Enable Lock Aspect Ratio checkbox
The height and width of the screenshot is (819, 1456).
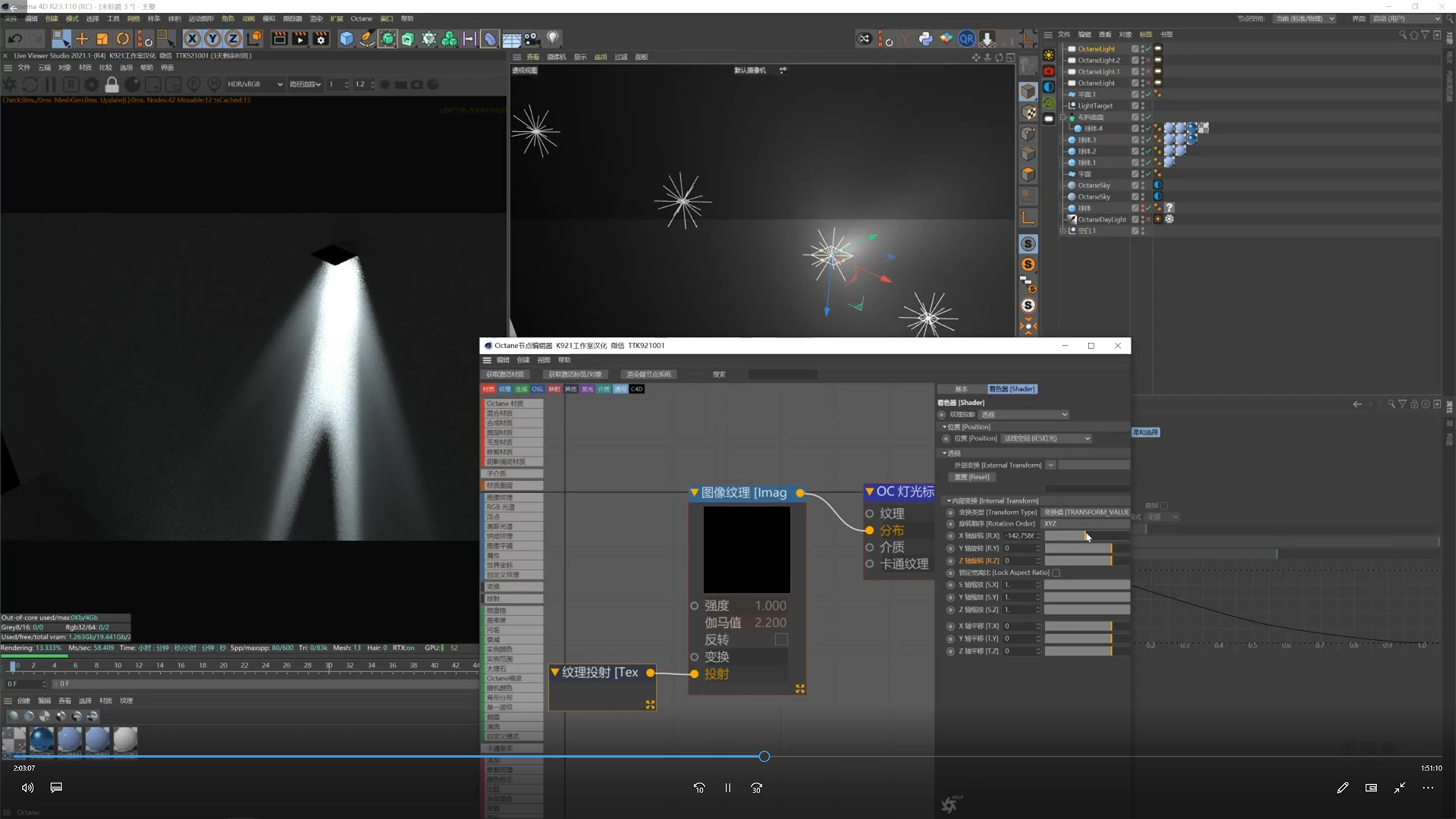tap(1056, 573)
